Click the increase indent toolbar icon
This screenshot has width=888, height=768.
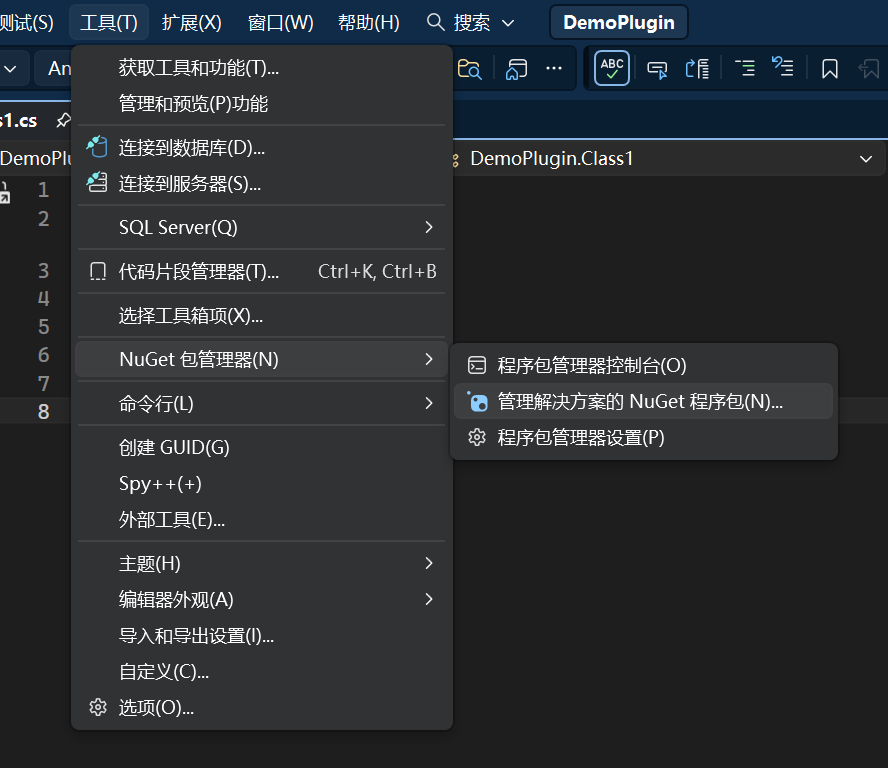(x=744, y=68)
